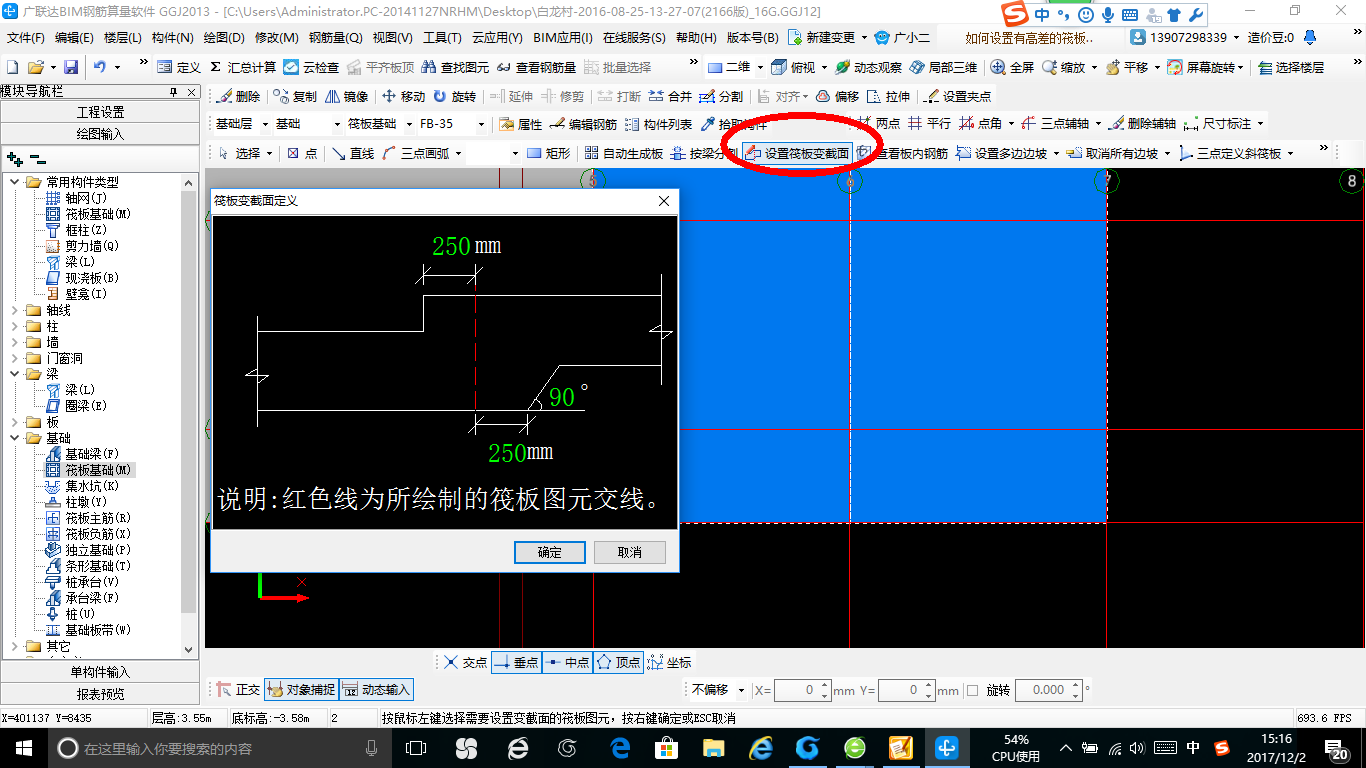Launch 云检查 cloud check

[x=311, y=67]
